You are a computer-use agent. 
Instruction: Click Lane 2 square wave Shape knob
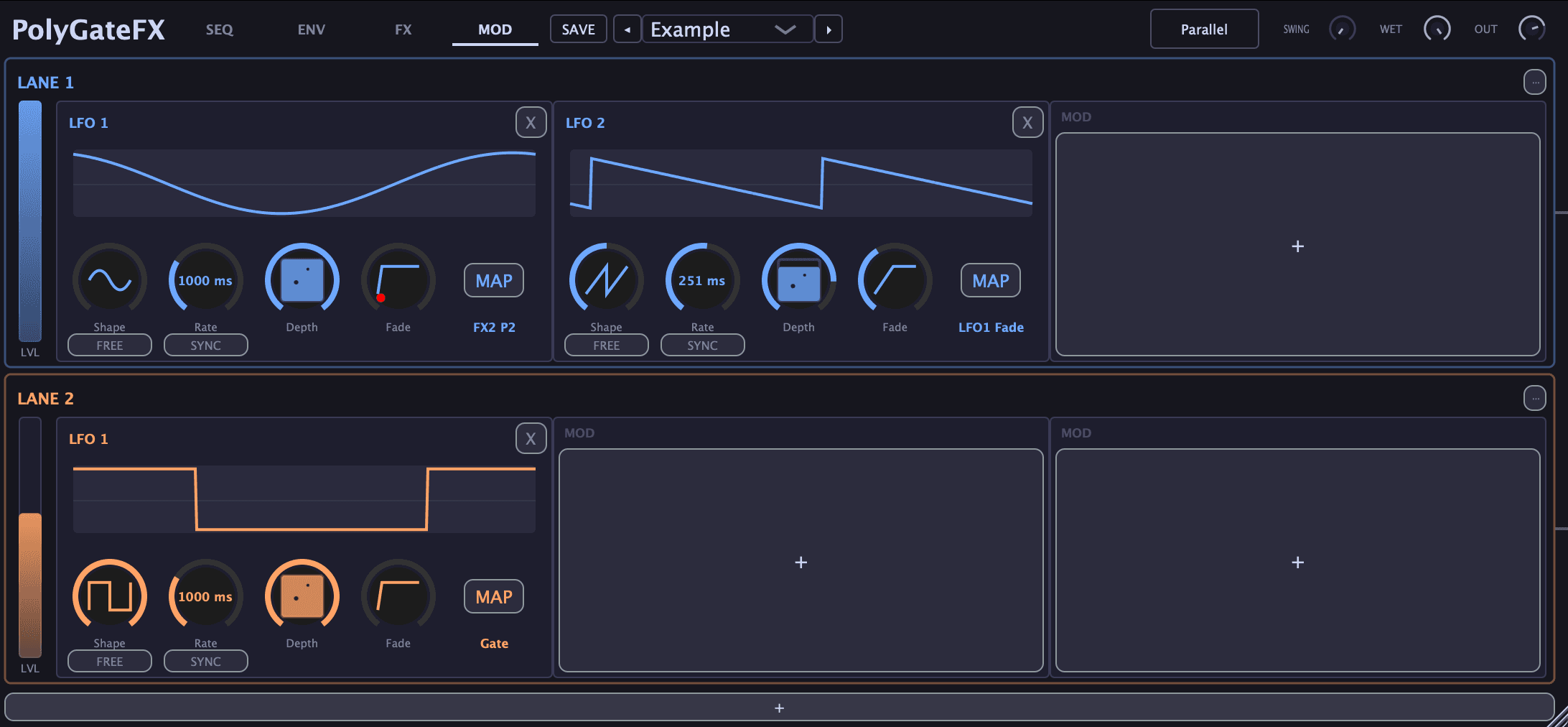[110, 596]
